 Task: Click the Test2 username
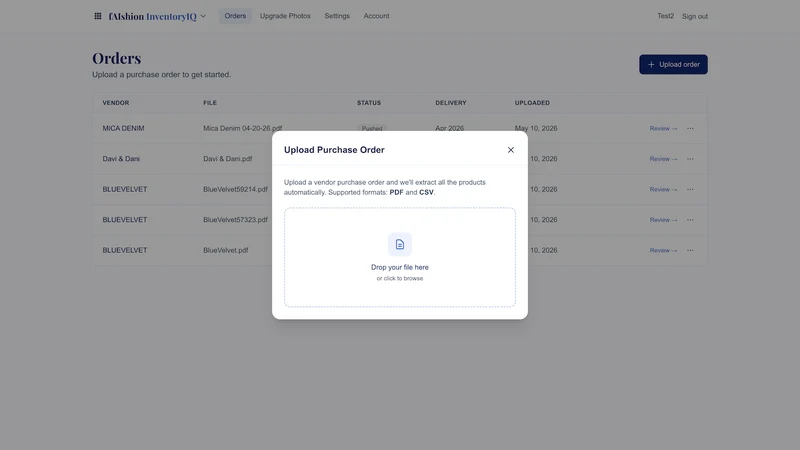point(665,16)
